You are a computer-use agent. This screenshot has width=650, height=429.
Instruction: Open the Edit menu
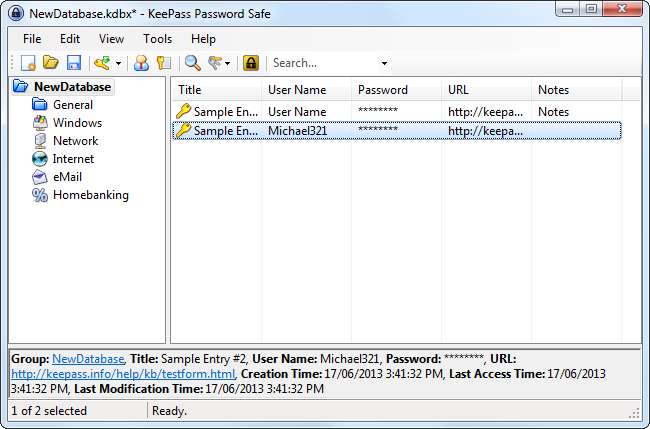point(70,39)
